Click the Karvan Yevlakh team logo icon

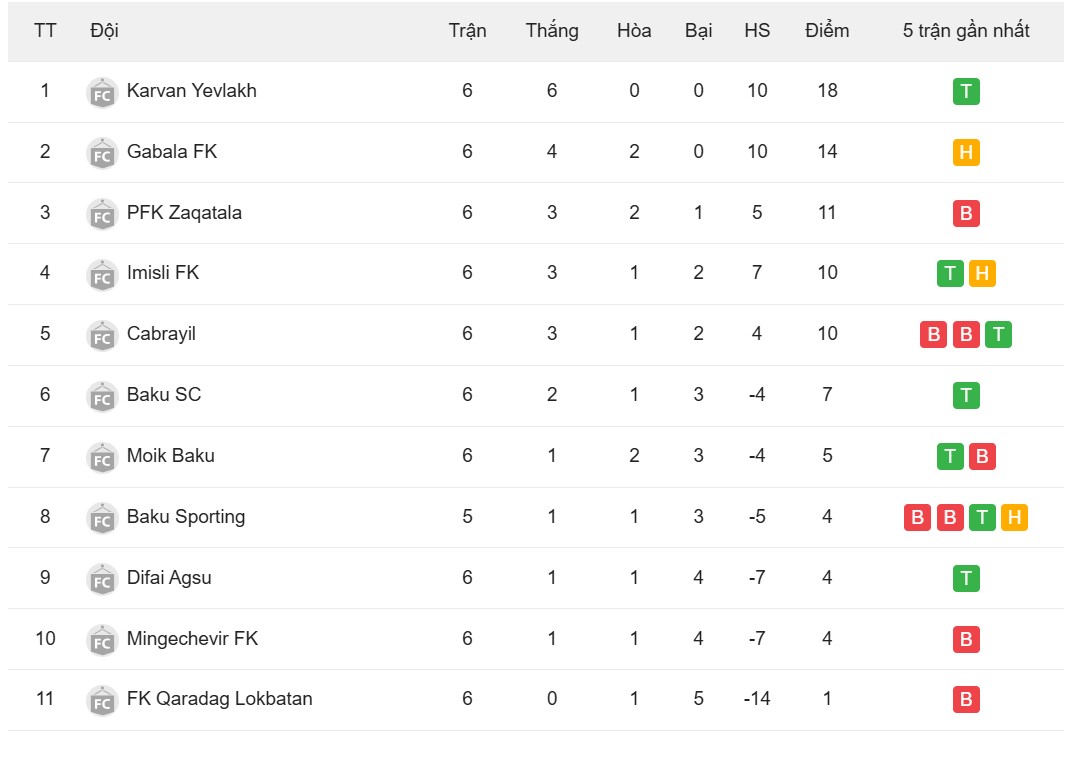point(102,92)
